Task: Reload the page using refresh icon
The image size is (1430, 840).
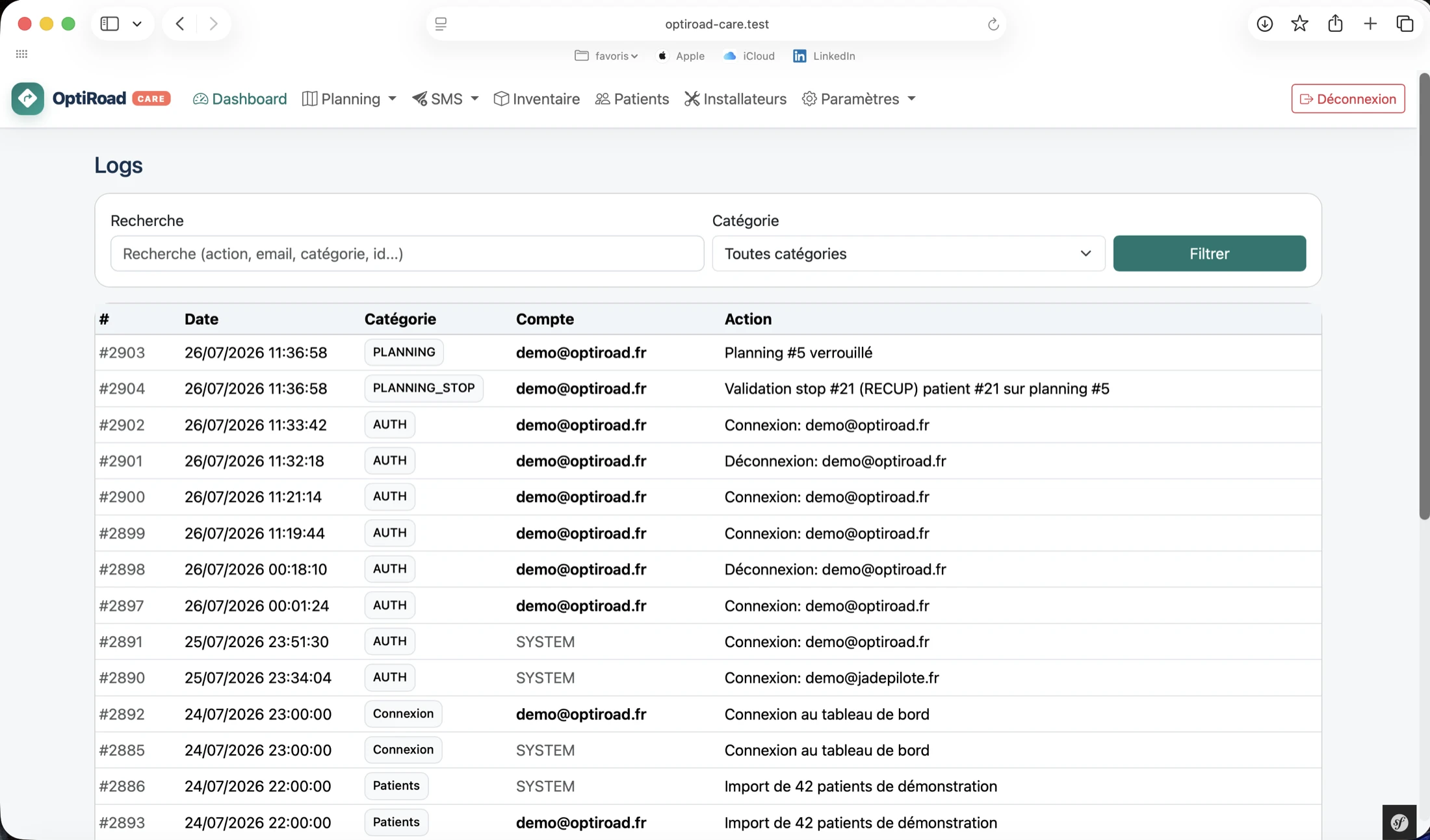Action: click(993, 24)
